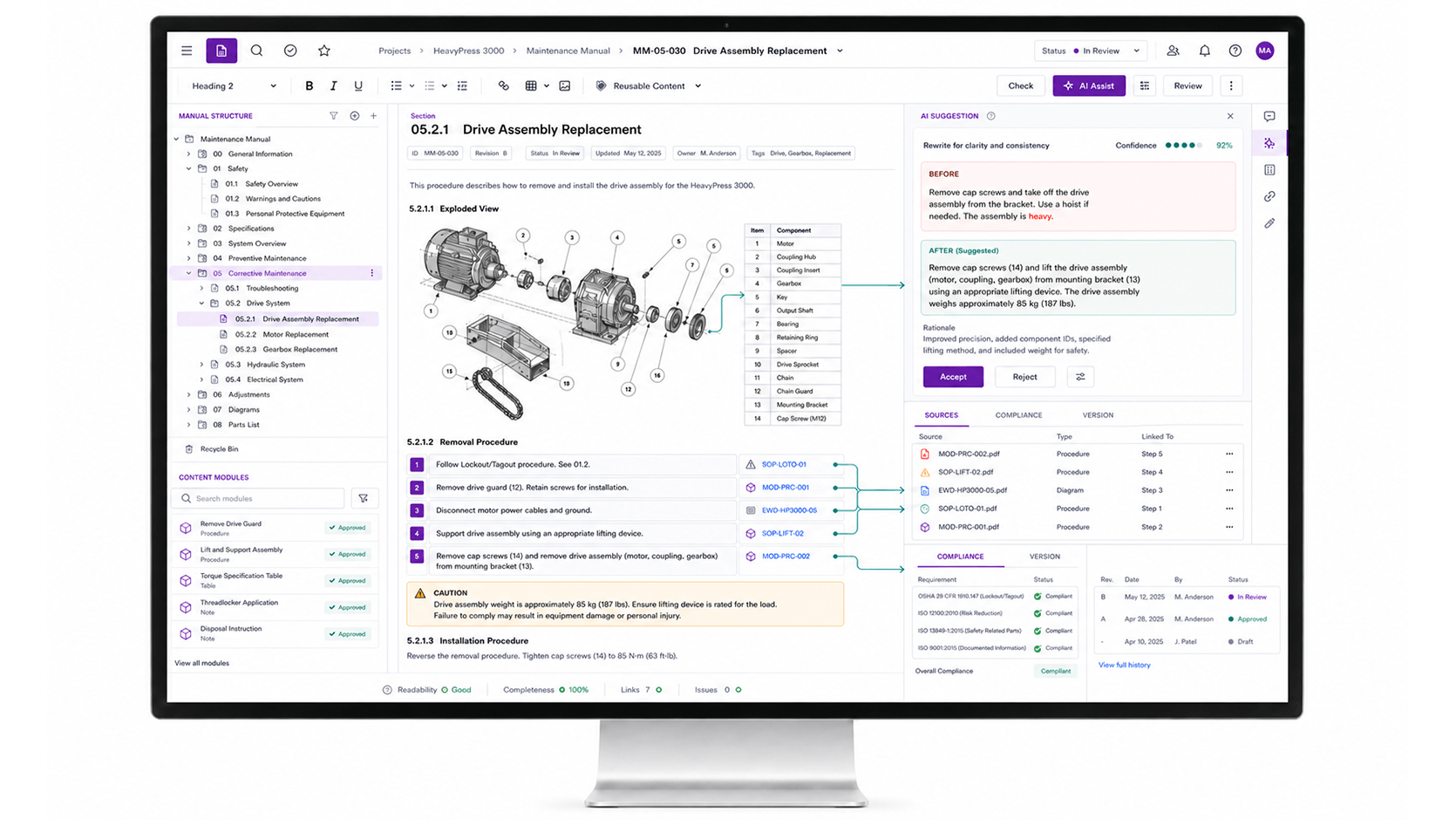Open the hamburger menu icon
Viewport: 1456px width, 820px height.
point(187,51)
